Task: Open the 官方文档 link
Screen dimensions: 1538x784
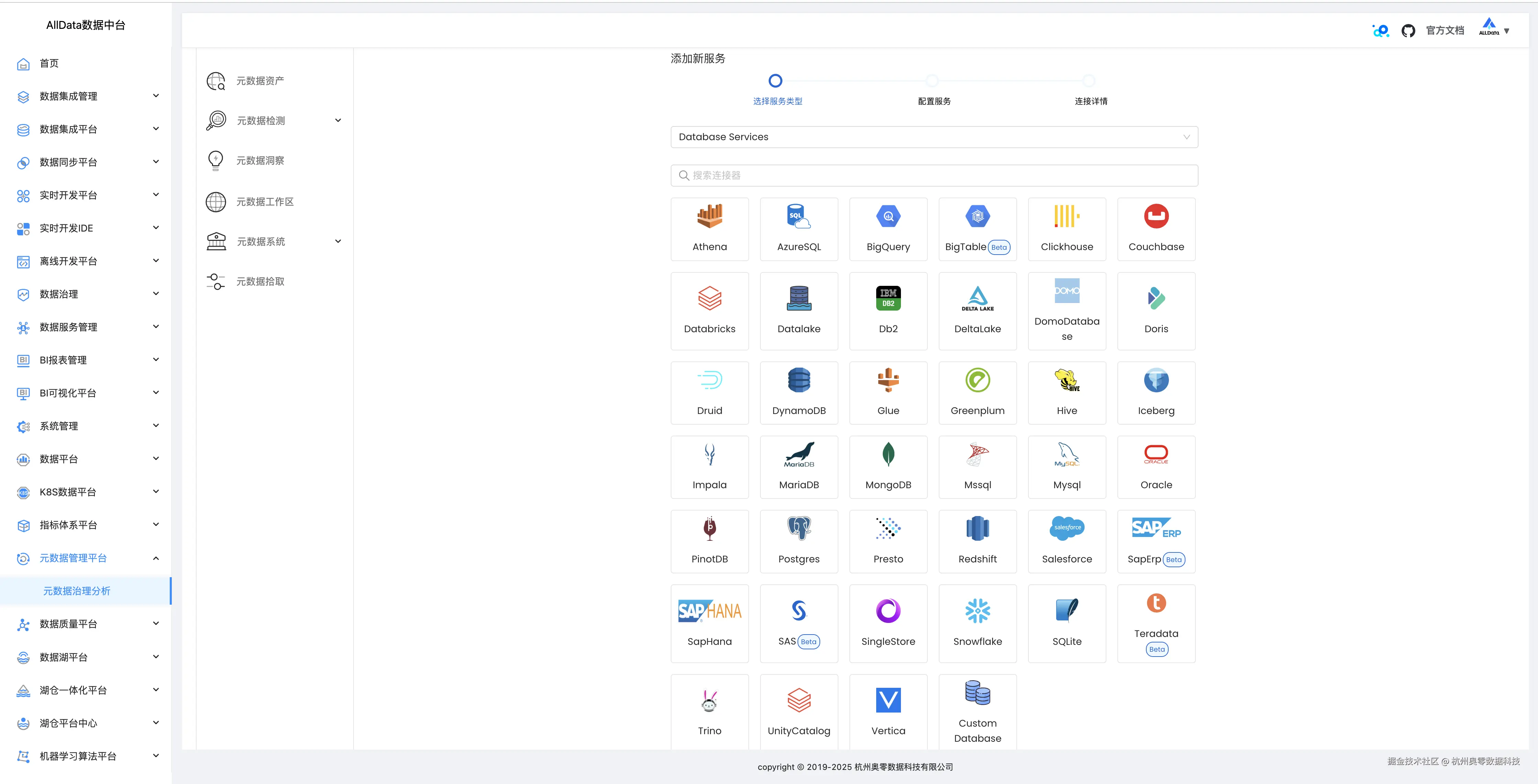Action: click(1445, 31)
